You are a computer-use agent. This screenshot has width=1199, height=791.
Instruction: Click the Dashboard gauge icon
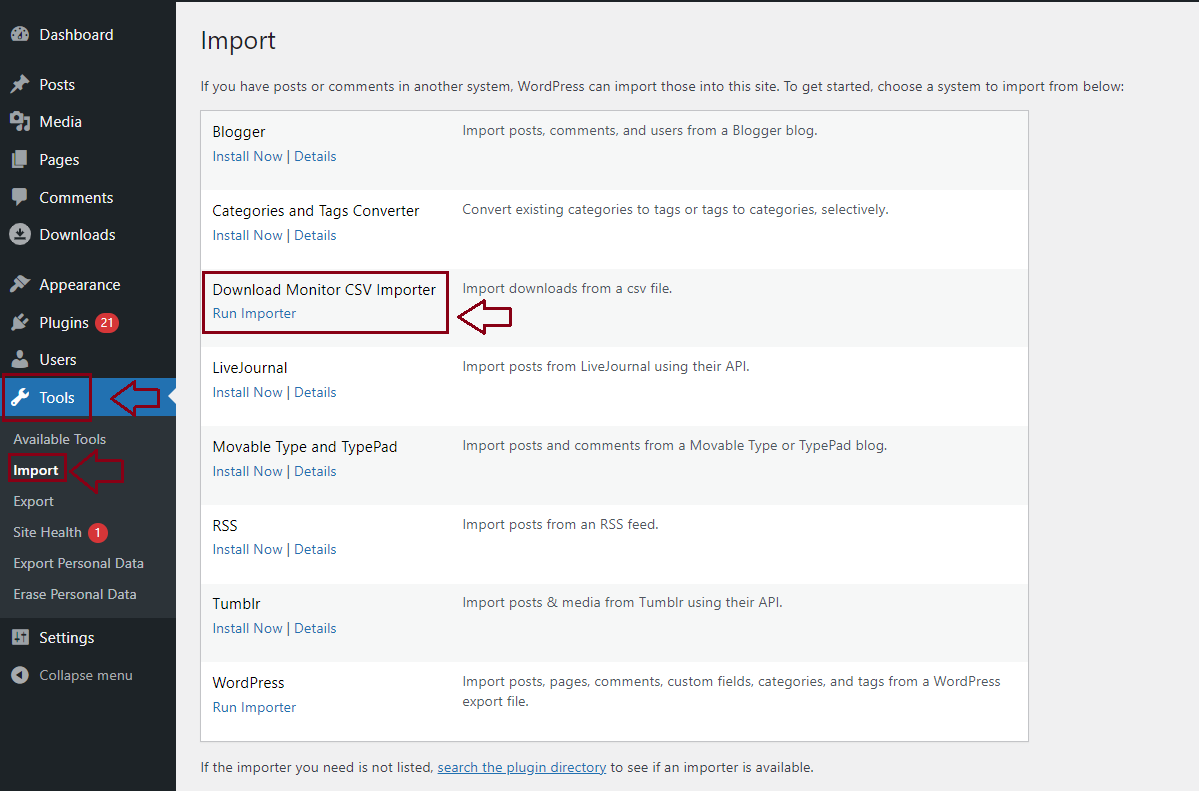(20, 34)
